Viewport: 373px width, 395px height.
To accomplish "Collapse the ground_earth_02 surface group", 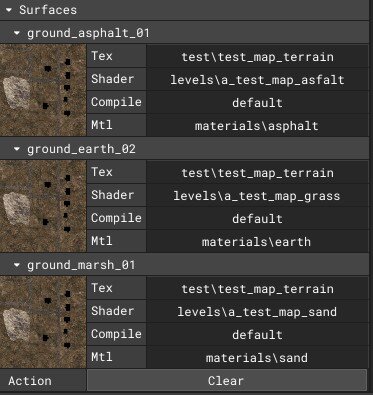I will tap(17, 149).
